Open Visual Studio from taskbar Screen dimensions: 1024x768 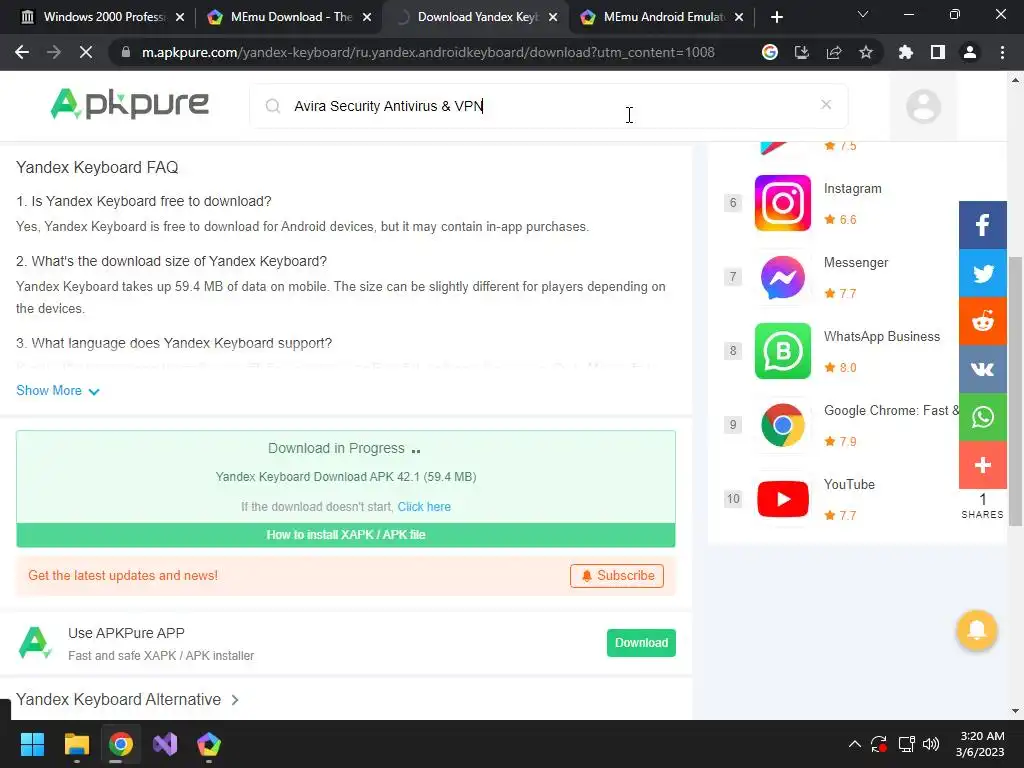[165, 744]
